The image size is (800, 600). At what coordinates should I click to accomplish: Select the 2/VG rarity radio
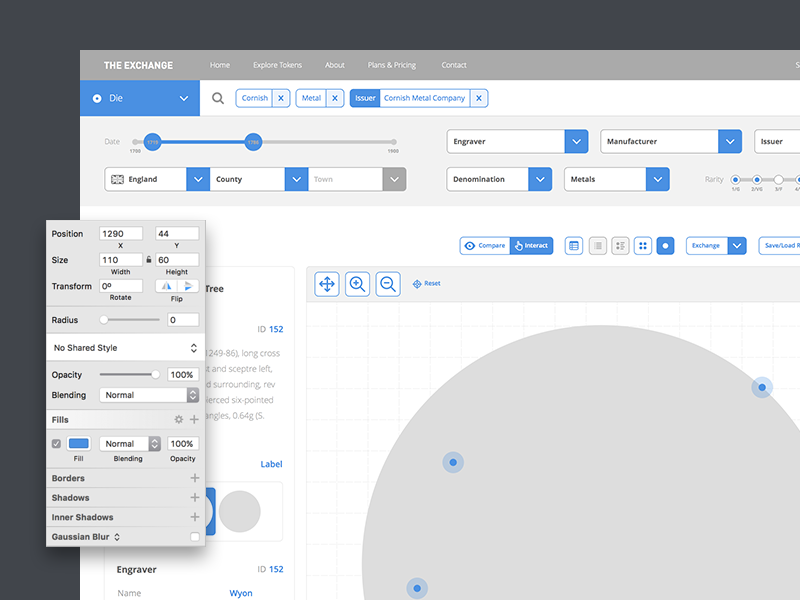[757, 180]
